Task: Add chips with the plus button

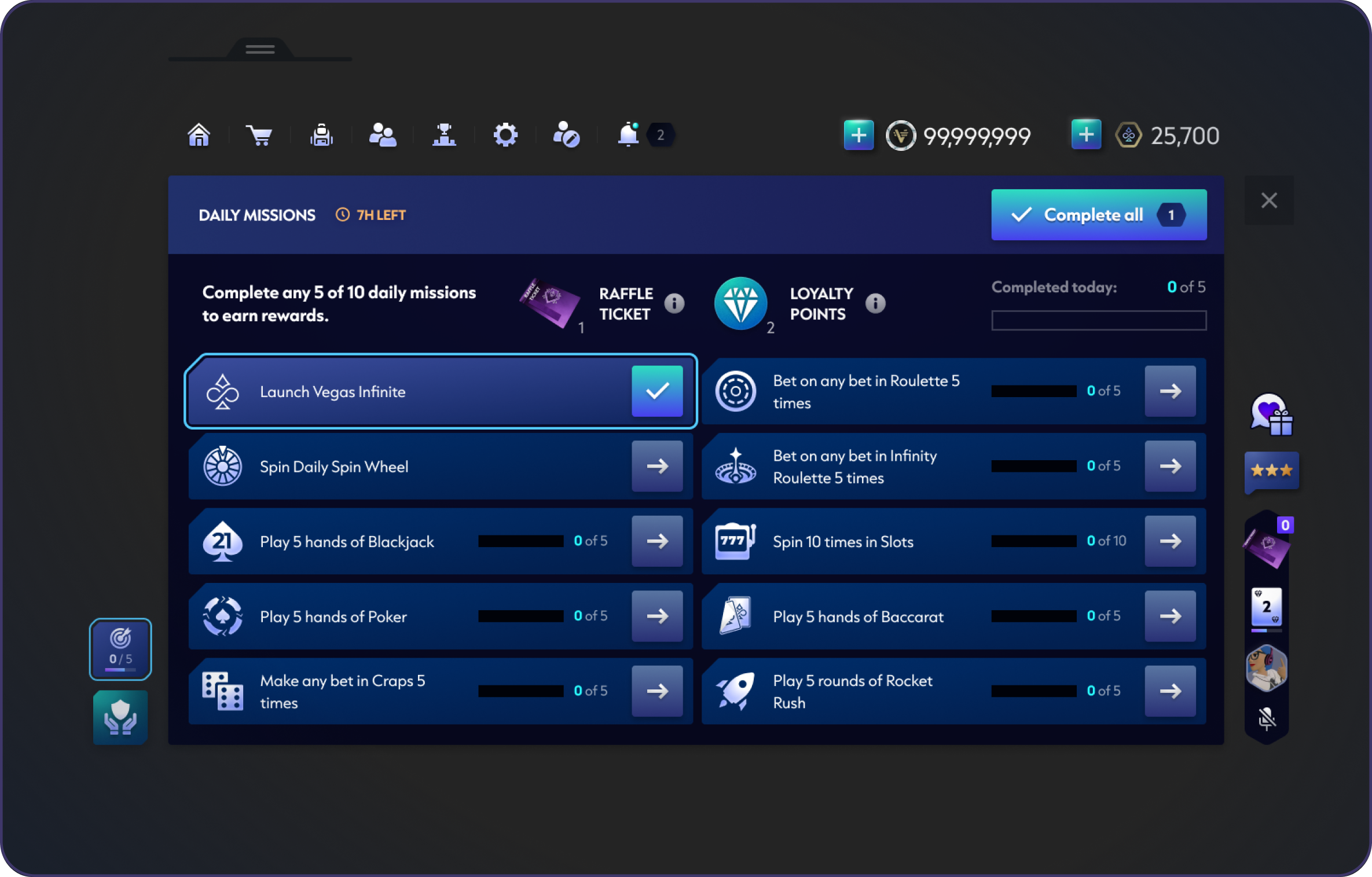Action: coord(859,135)
